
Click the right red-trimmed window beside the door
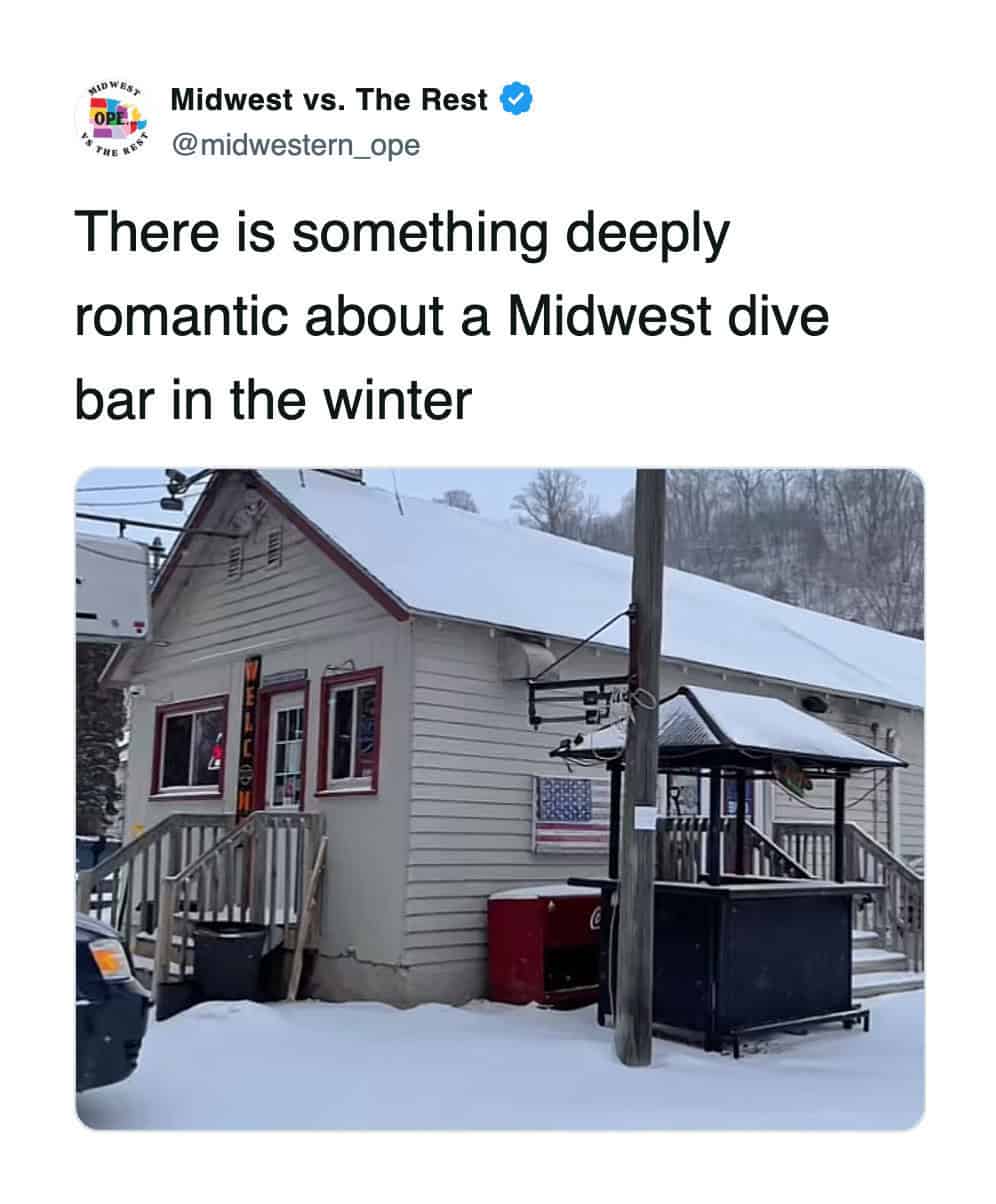click(x=349, y=731)
